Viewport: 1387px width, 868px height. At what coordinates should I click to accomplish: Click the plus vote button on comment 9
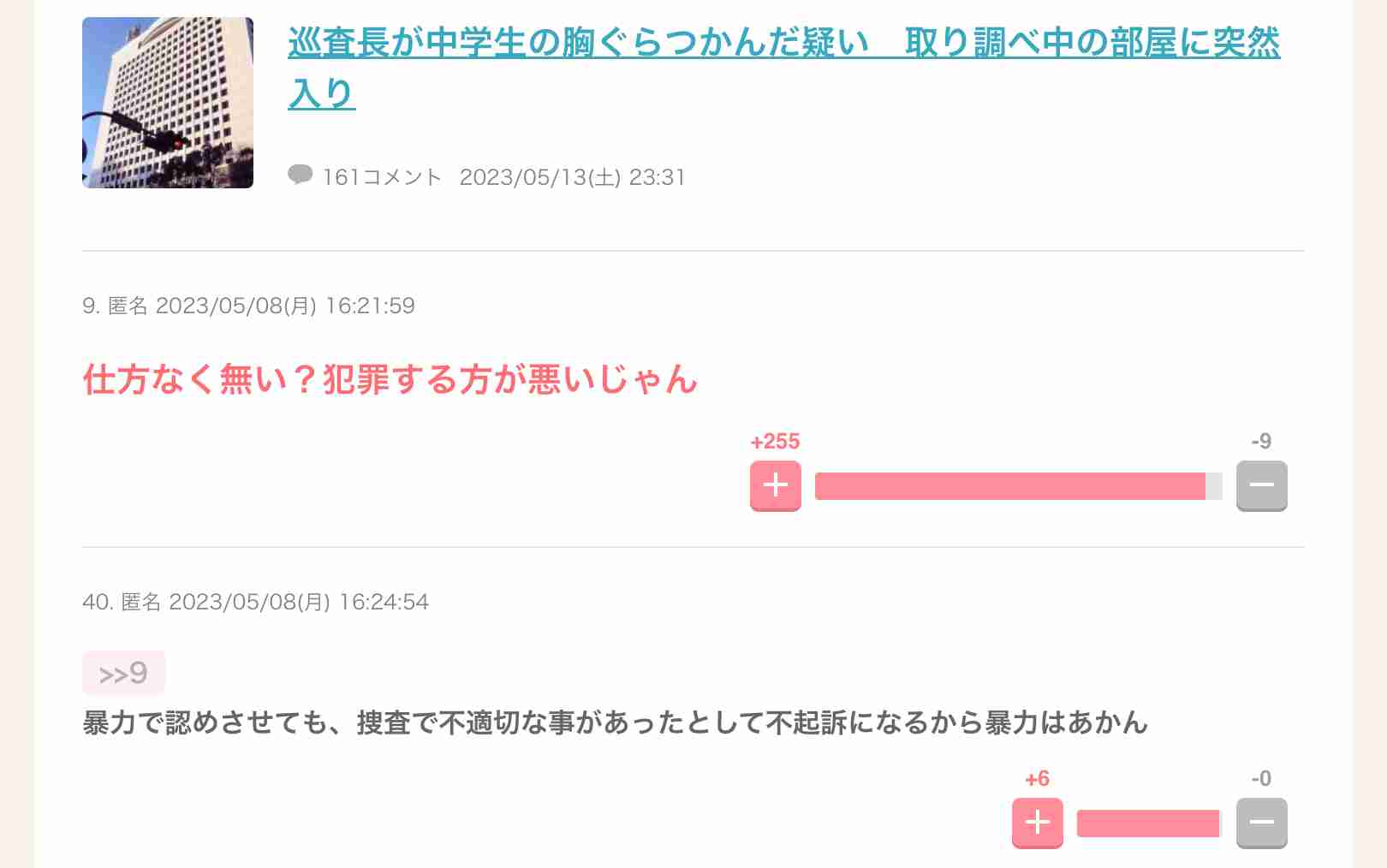click(x=775, y=485)
